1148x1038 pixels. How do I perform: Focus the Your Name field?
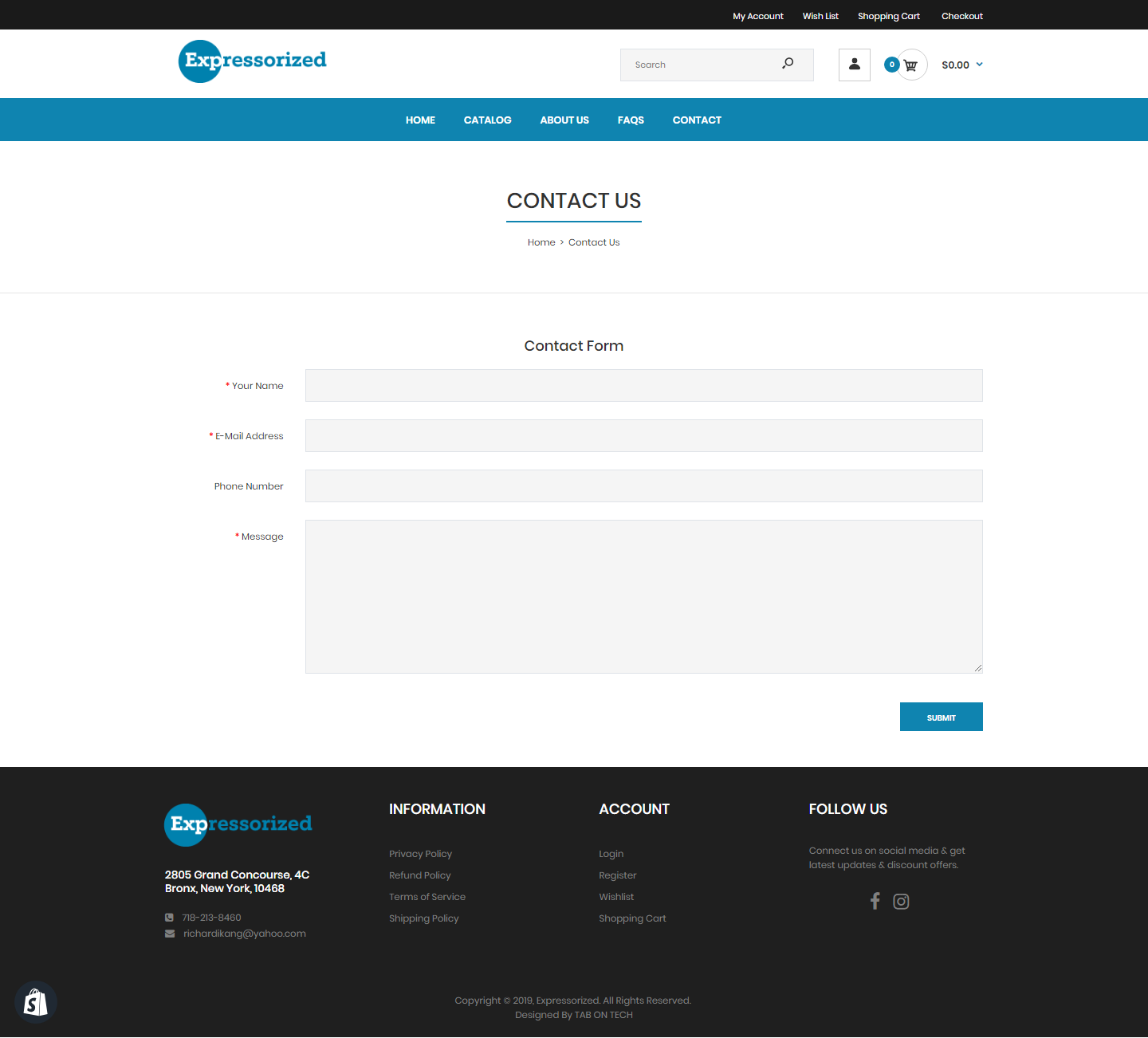tap(643, 386)
